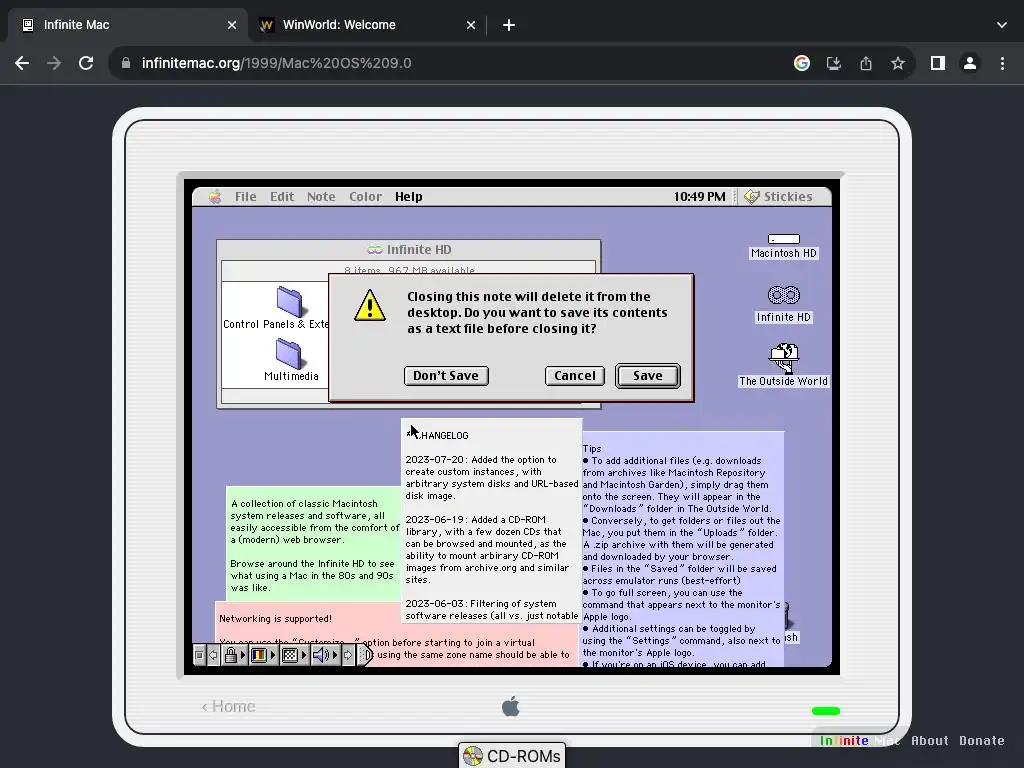Select The Outside World desktop icon

tap(784, 365)
